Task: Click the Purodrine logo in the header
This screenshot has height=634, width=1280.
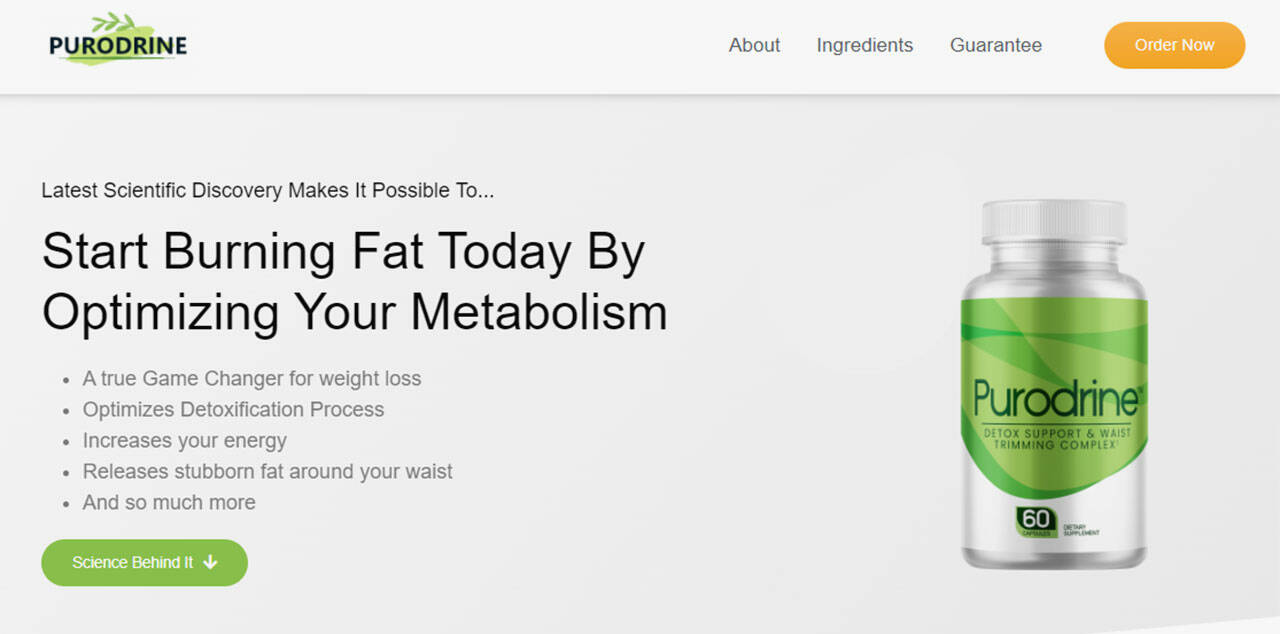Action: (x=118, y=46)
